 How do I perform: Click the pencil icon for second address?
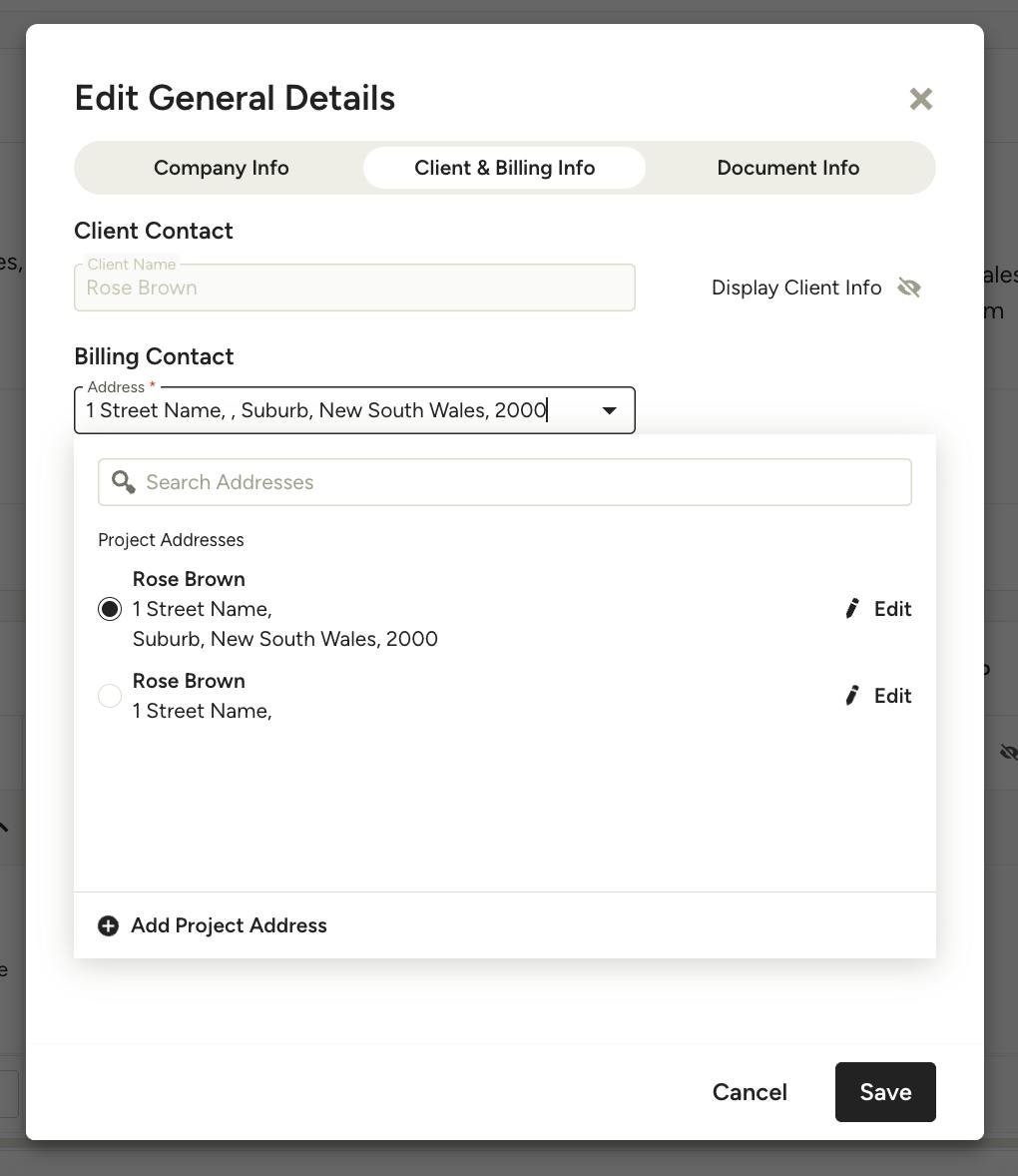pyautogui.click(x=852, y=695)
